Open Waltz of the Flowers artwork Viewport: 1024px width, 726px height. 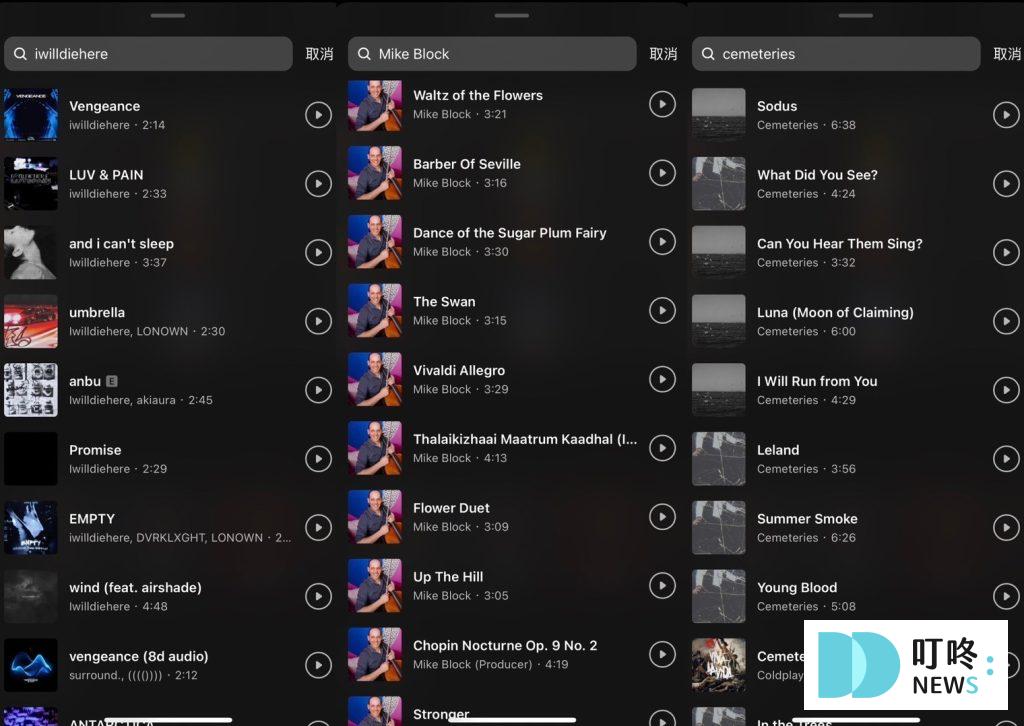coord(375,104)
